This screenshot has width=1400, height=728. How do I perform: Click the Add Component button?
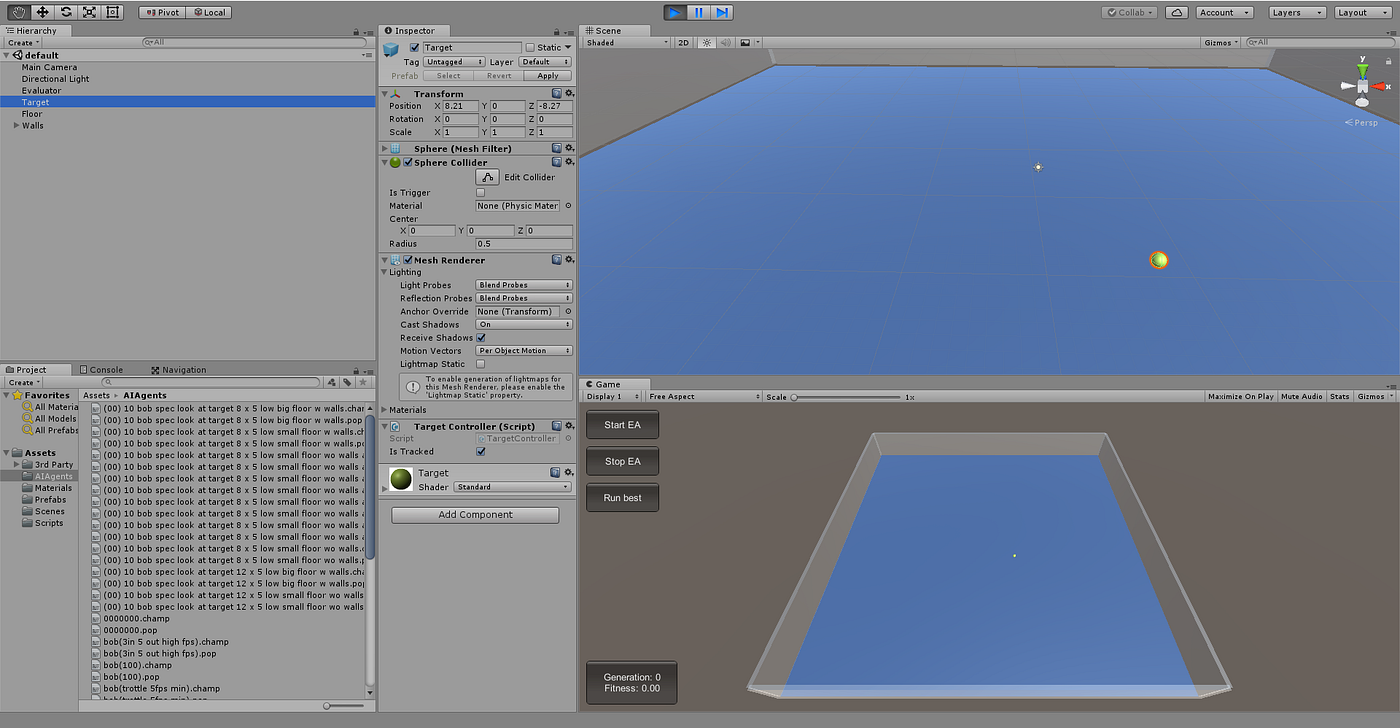click(x=474, y=514)
